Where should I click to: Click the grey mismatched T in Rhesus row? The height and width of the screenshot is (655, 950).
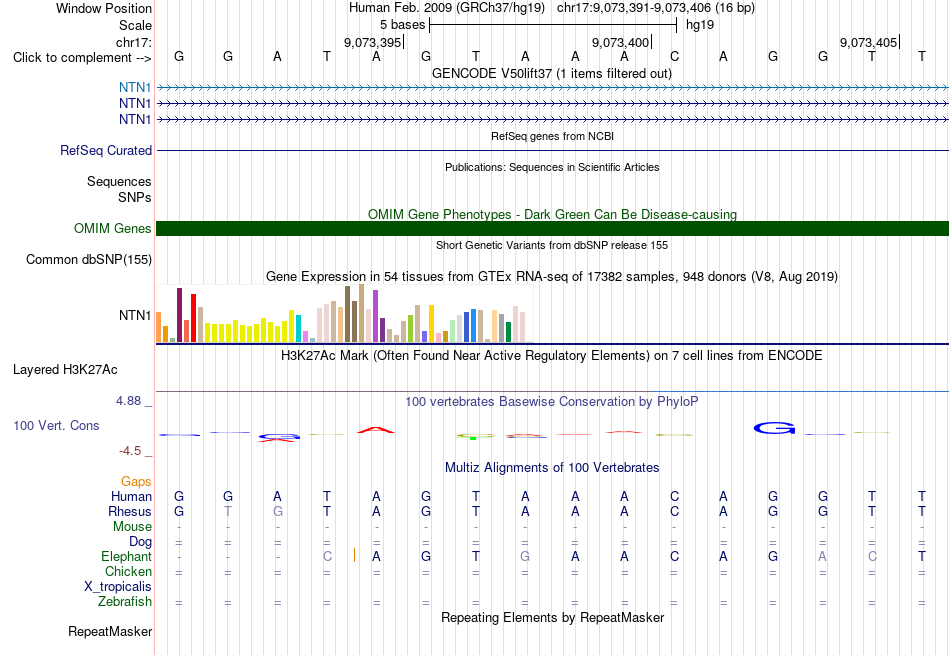228,511
